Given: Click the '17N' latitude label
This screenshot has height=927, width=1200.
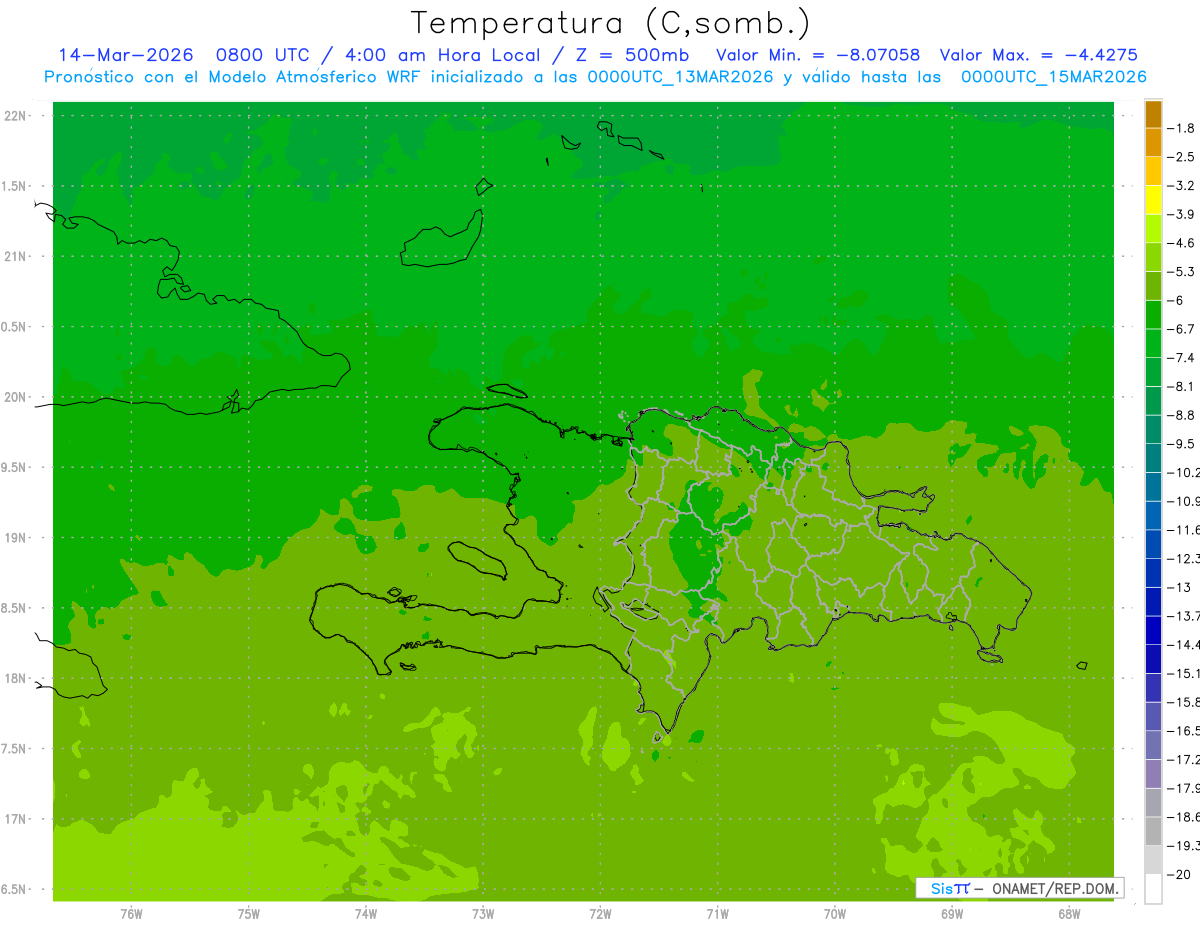Looking at the screenshot, I should click(x=17, y=819).
